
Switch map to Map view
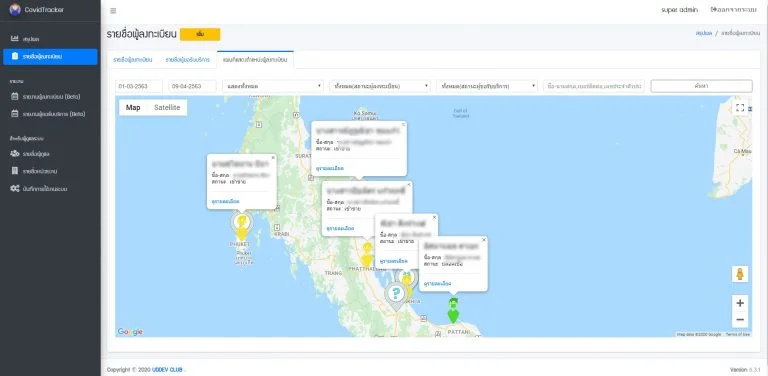point(133,108)
